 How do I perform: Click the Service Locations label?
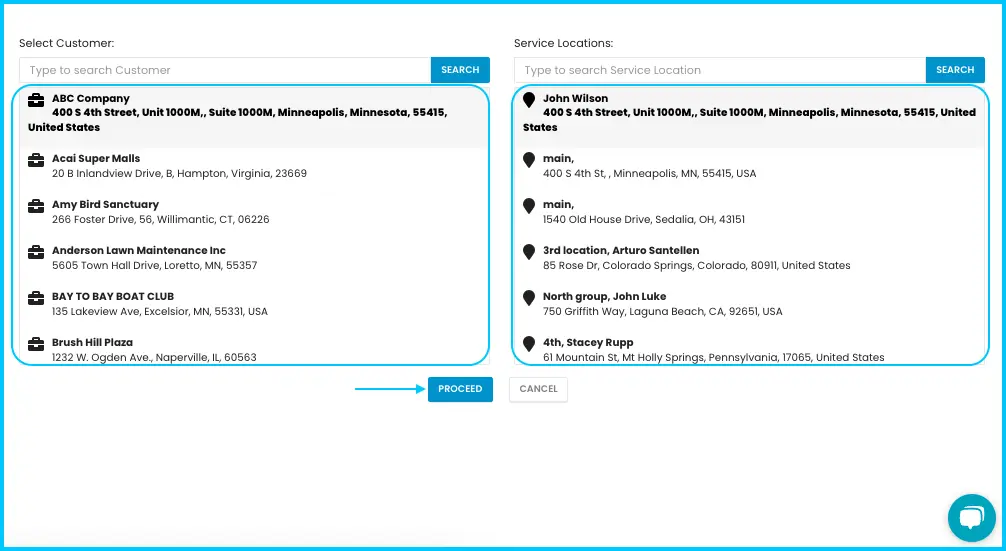(563, 44)
